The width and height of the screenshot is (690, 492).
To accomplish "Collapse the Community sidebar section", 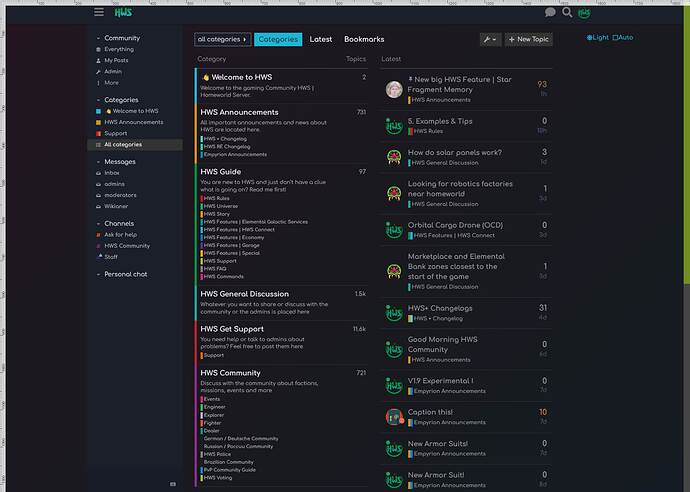I will pyautogui.click(x=98, y=38).
